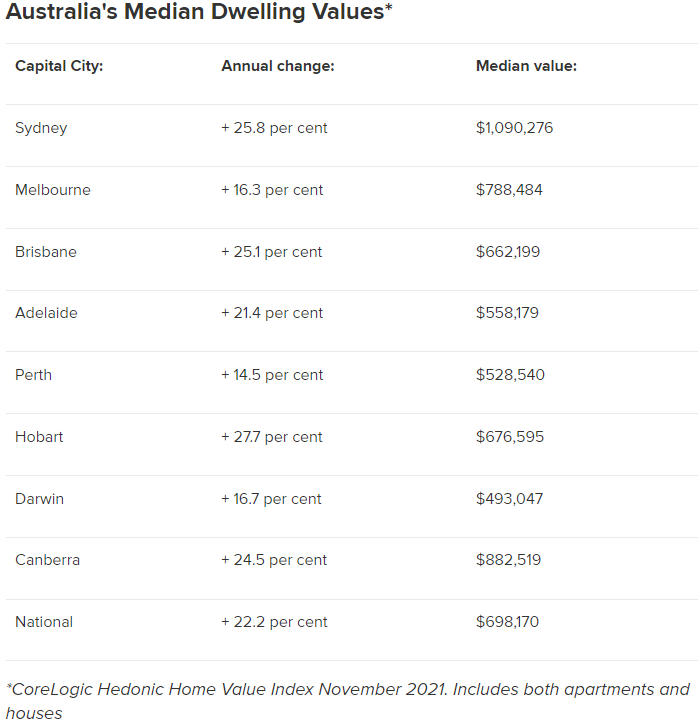Select the Brisbane city cell

click(46, 252)
